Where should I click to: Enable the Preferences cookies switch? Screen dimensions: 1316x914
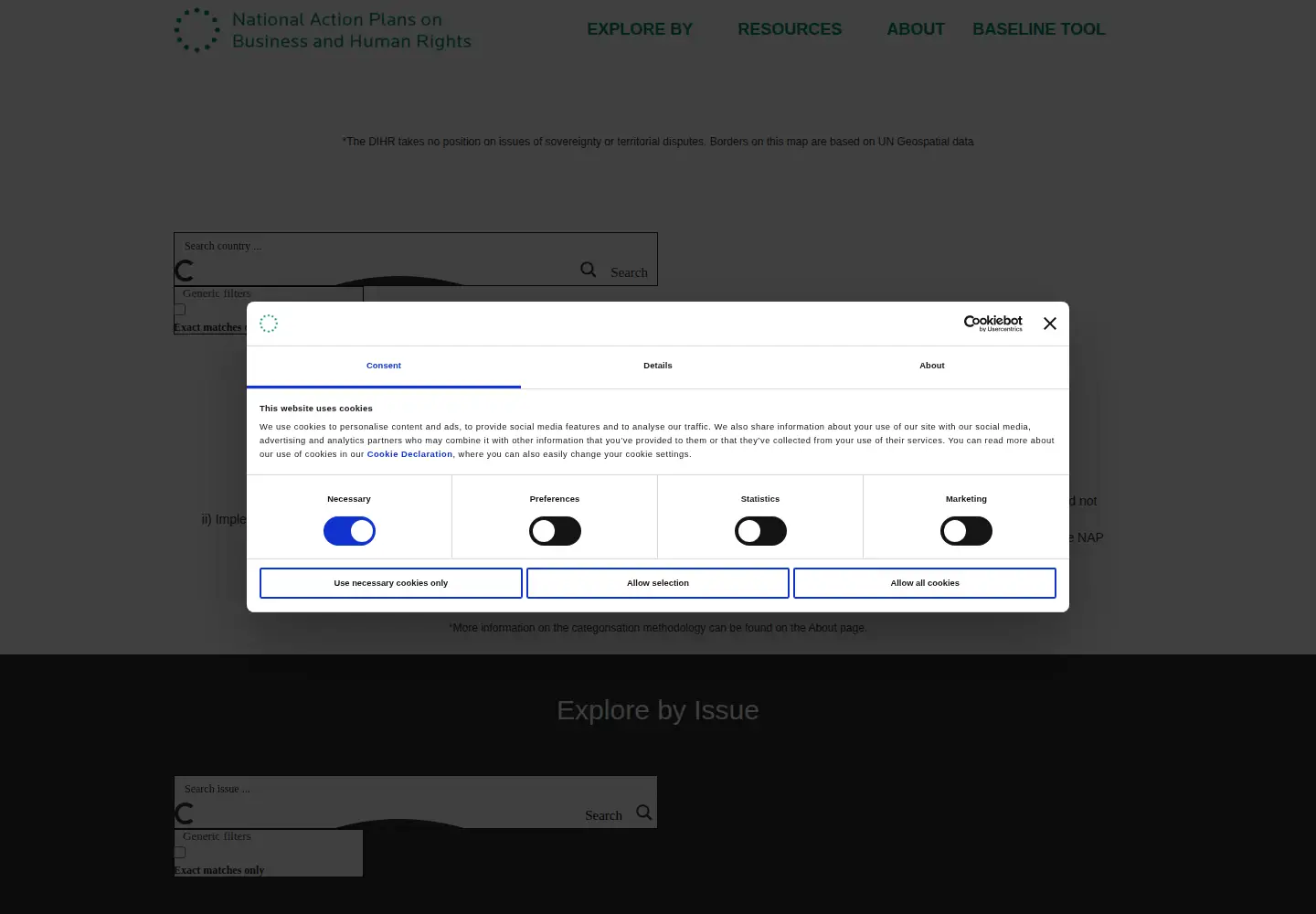(x=555, y=531)
